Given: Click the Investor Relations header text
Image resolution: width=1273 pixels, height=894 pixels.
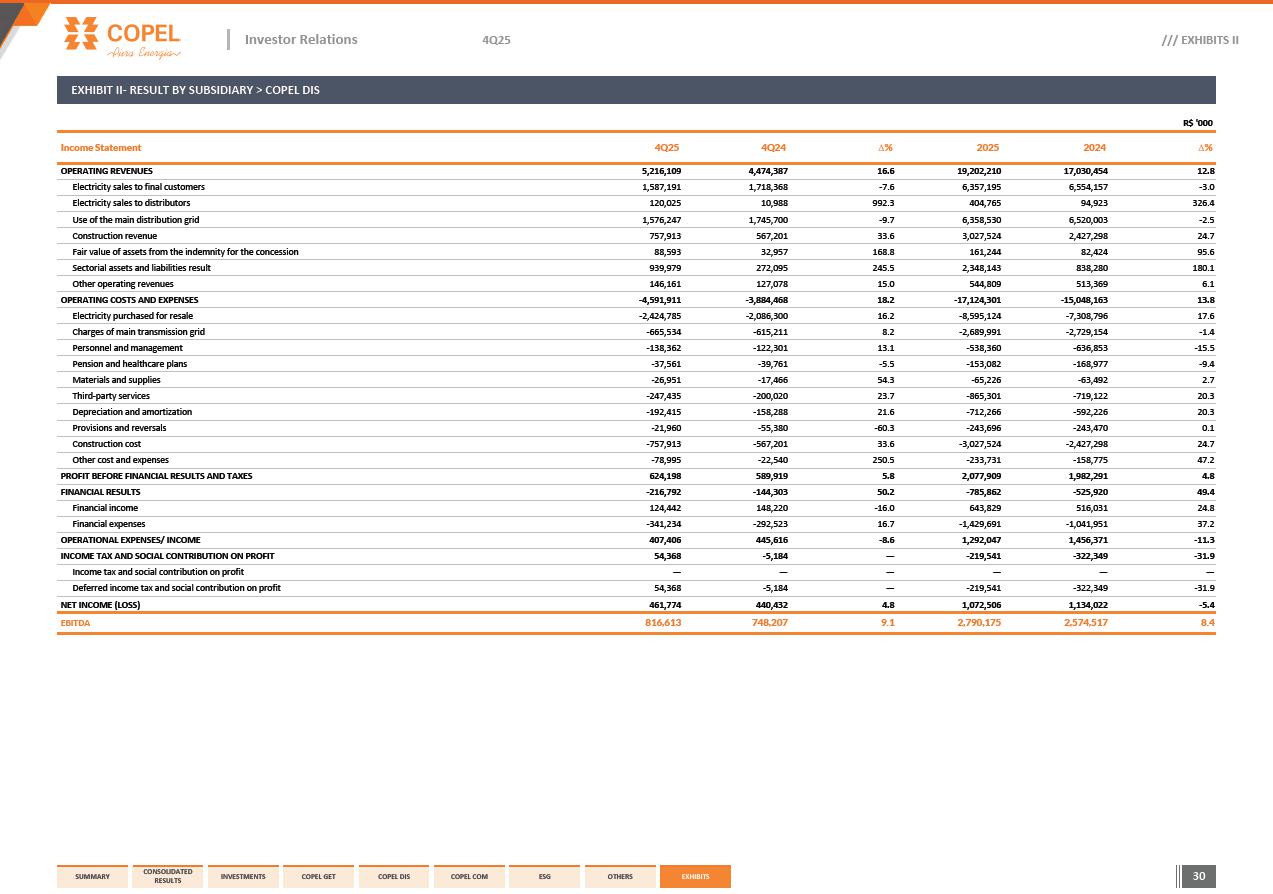Looking at the screenshot, I should (301, 40).
